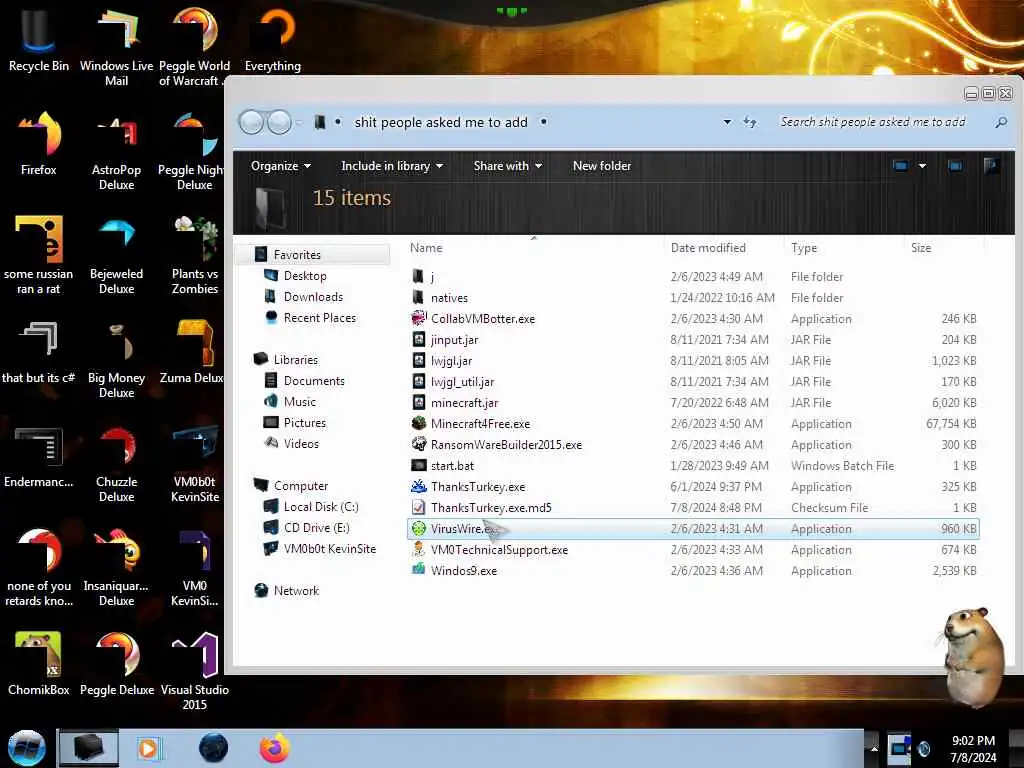Screen dimensions: 1024x768
Task: Select Network in navigation pane
Action: coord(296,591)
